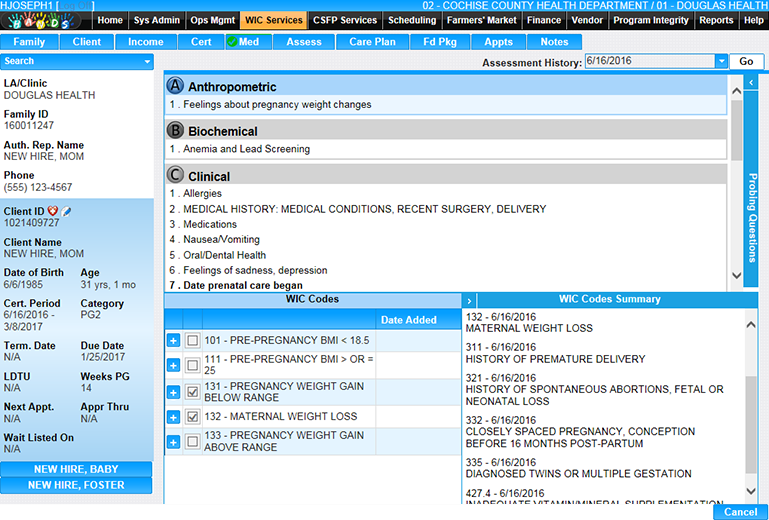Click the plus icon beside code 101
This screenshot has width=769, height=520.
[x=173, y=341]
